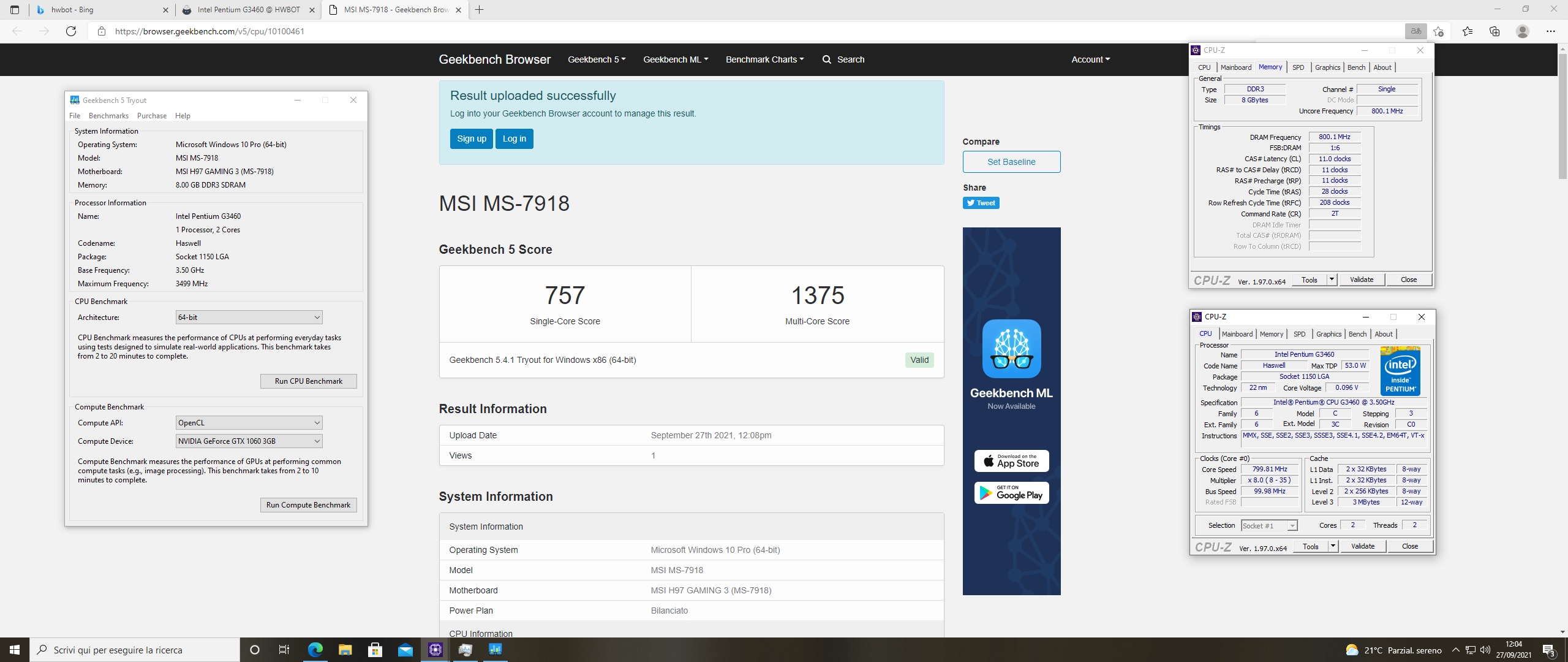Click the Windows Start button

15,650
